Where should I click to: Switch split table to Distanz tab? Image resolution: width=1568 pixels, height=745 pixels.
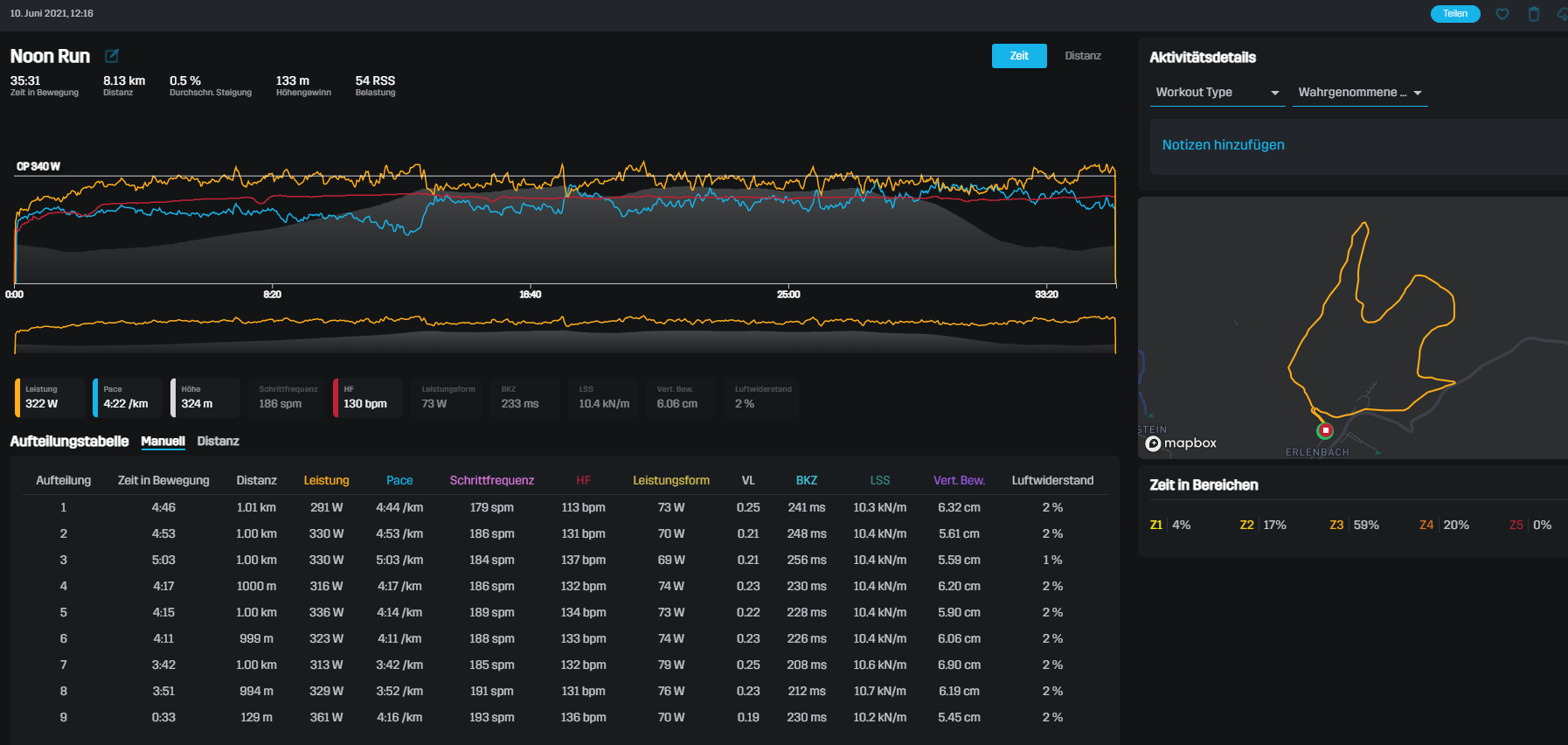(x=218, y=442)
